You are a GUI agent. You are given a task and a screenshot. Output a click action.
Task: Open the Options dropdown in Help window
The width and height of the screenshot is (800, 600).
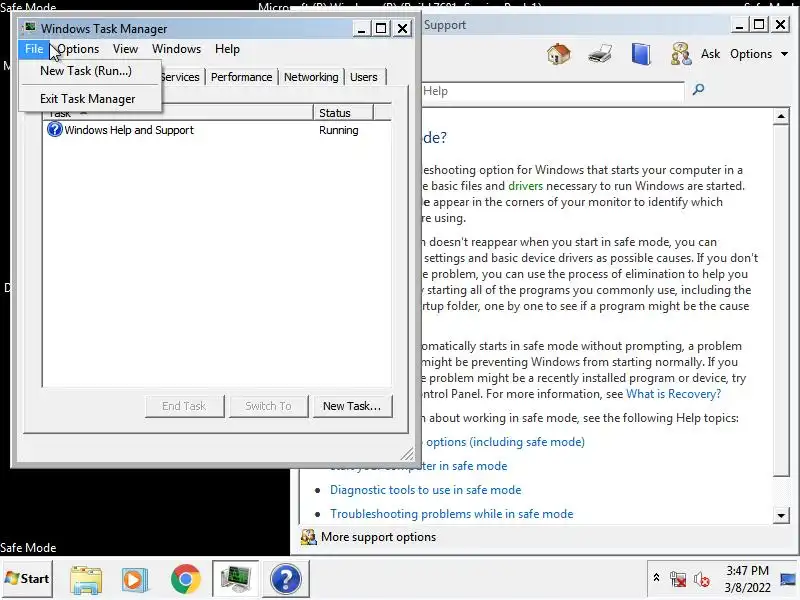click(x=759, y=54)
